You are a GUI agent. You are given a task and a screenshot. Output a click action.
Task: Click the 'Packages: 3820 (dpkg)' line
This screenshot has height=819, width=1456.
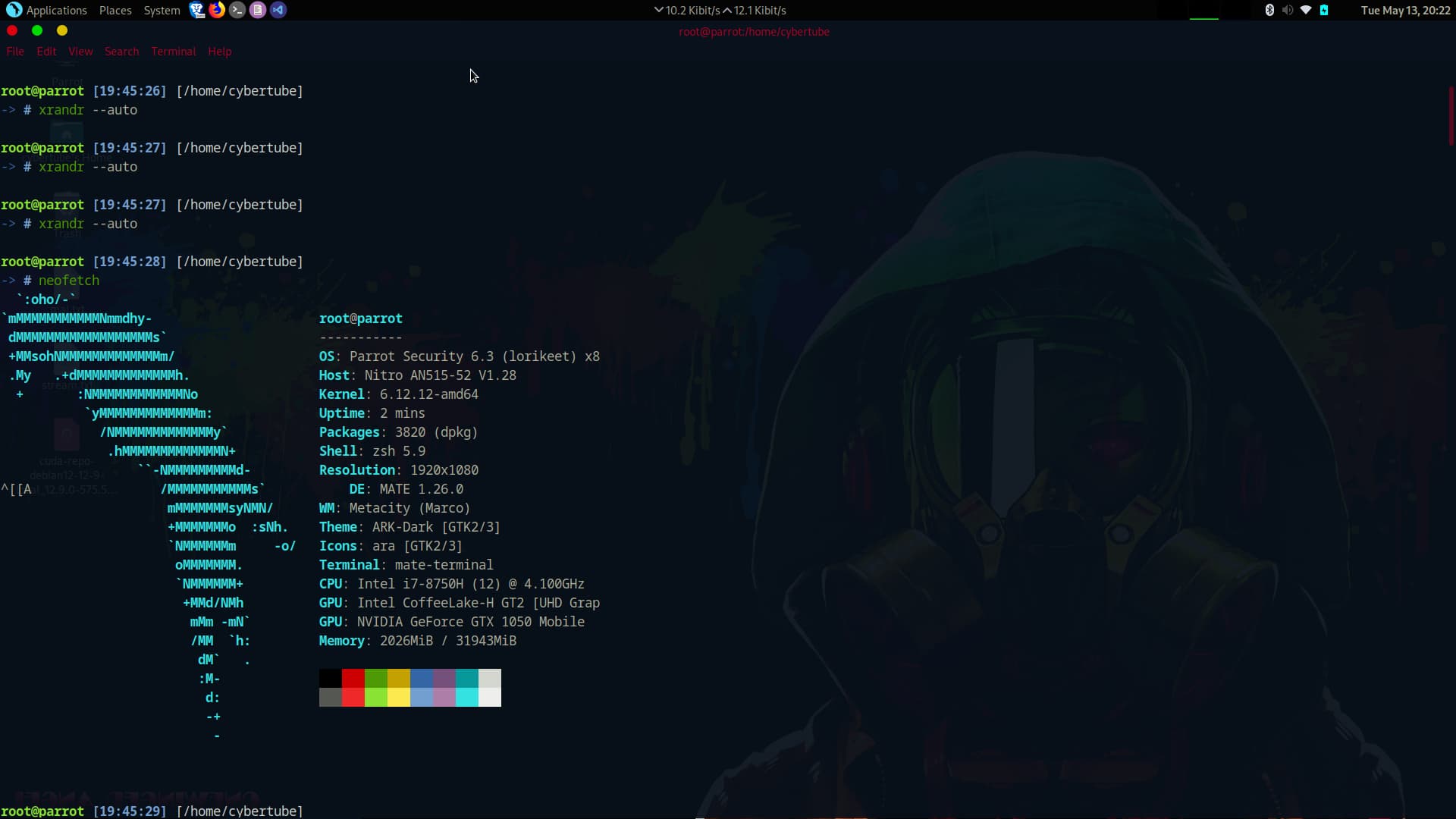398,432
